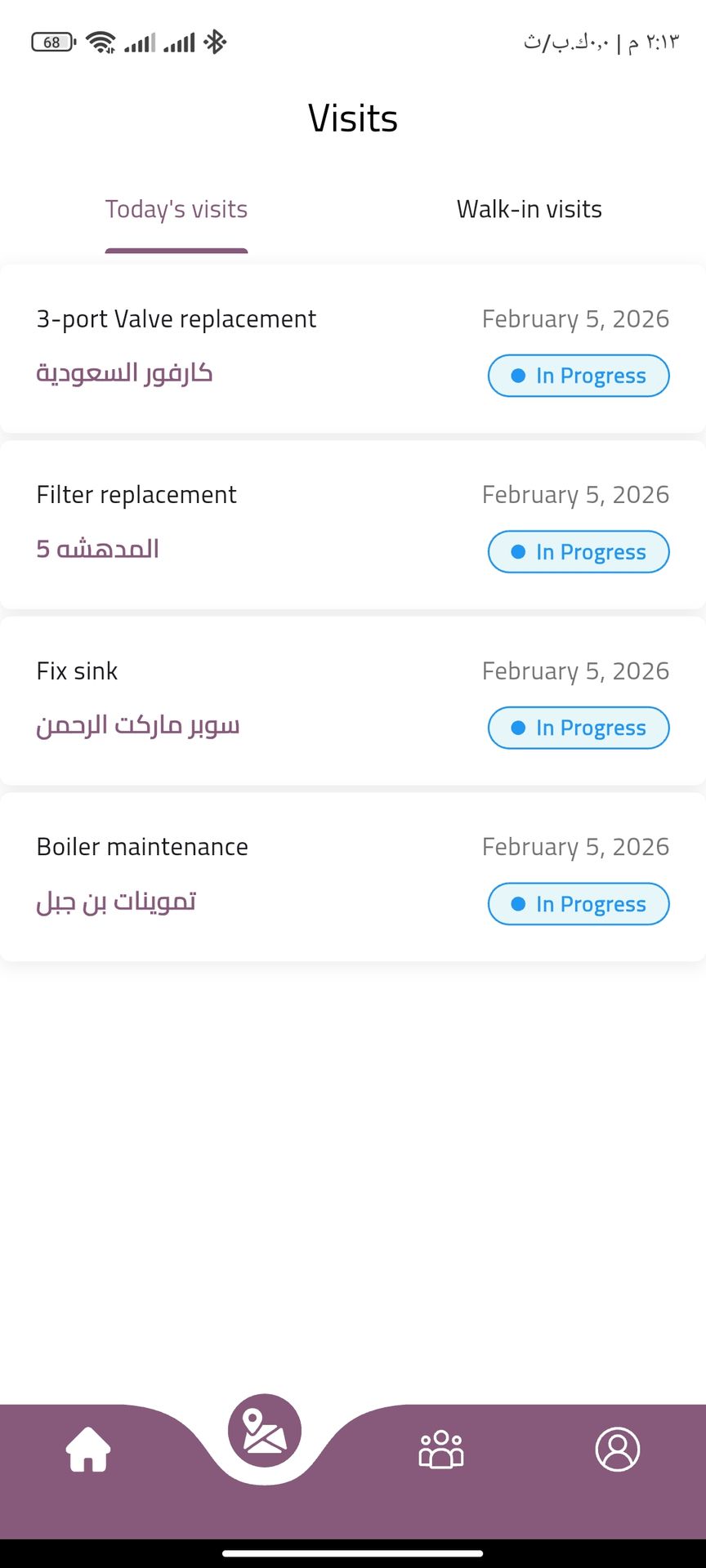
Task: Switch to Today's visits tab
Action: pyautogui.click(x=176, y=210)
